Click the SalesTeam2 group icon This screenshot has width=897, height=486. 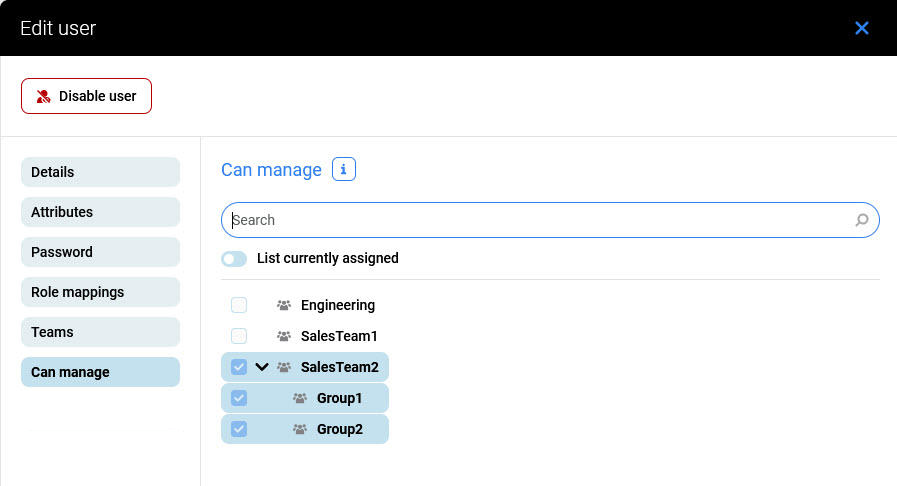(284, 367)
